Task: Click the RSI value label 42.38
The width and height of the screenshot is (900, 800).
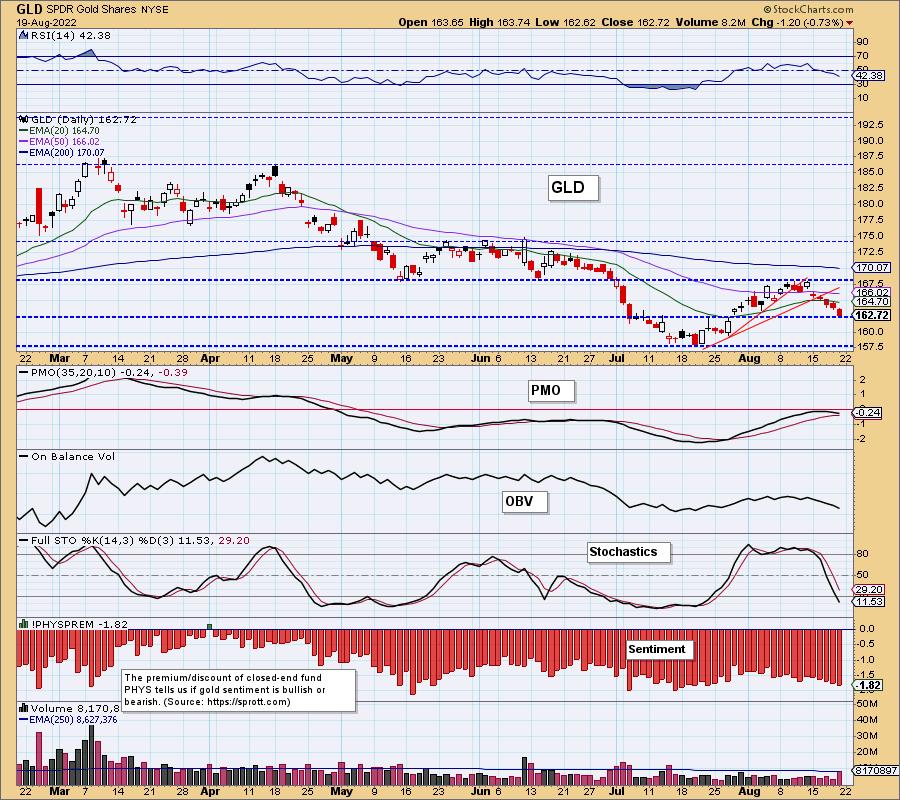Action: pos(869,76)
